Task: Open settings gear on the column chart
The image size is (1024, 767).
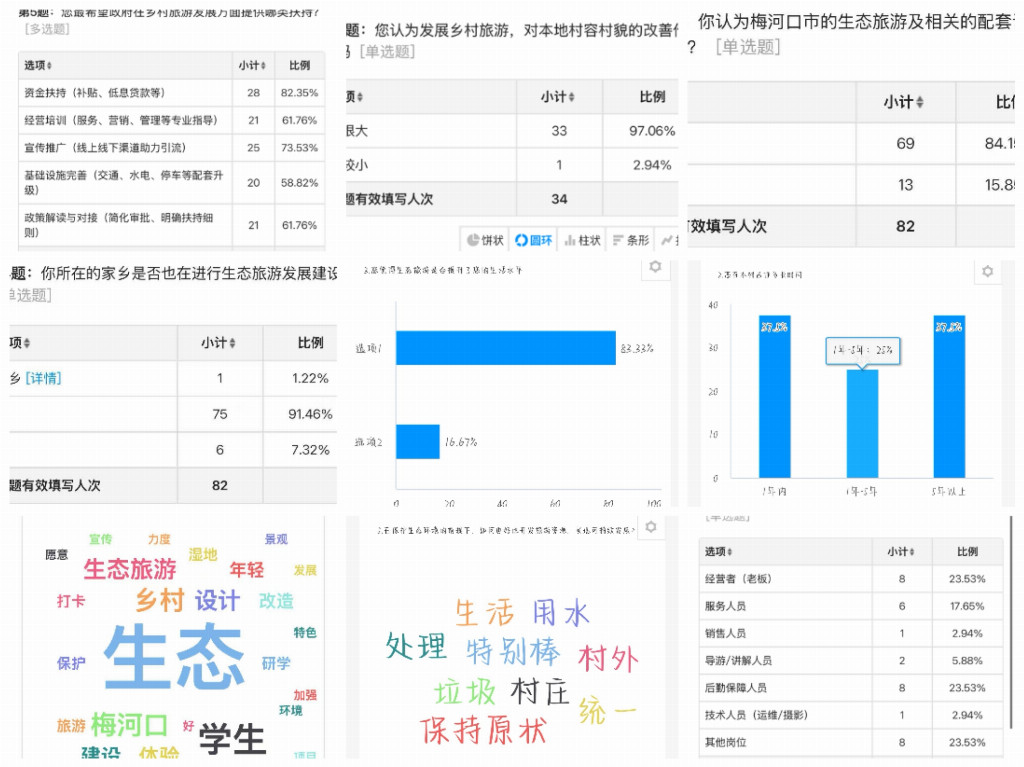Action: [987, 272]
